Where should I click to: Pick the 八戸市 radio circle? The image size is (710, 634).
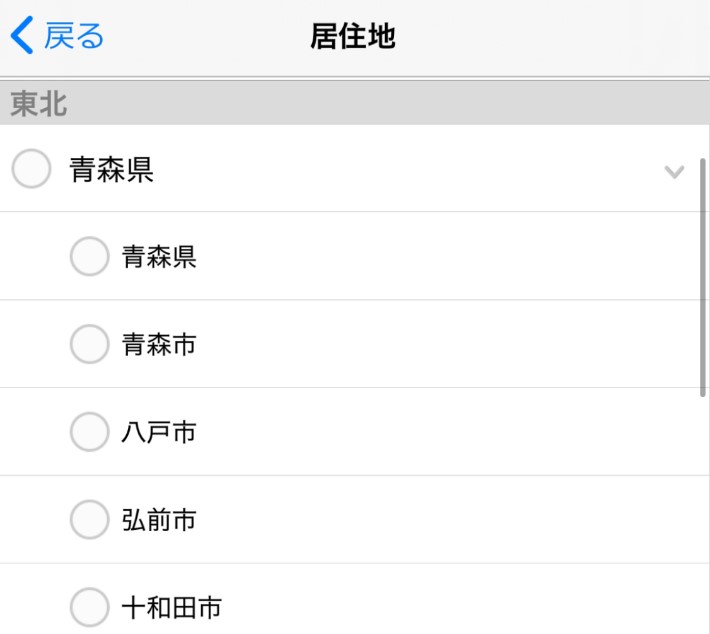89,433
